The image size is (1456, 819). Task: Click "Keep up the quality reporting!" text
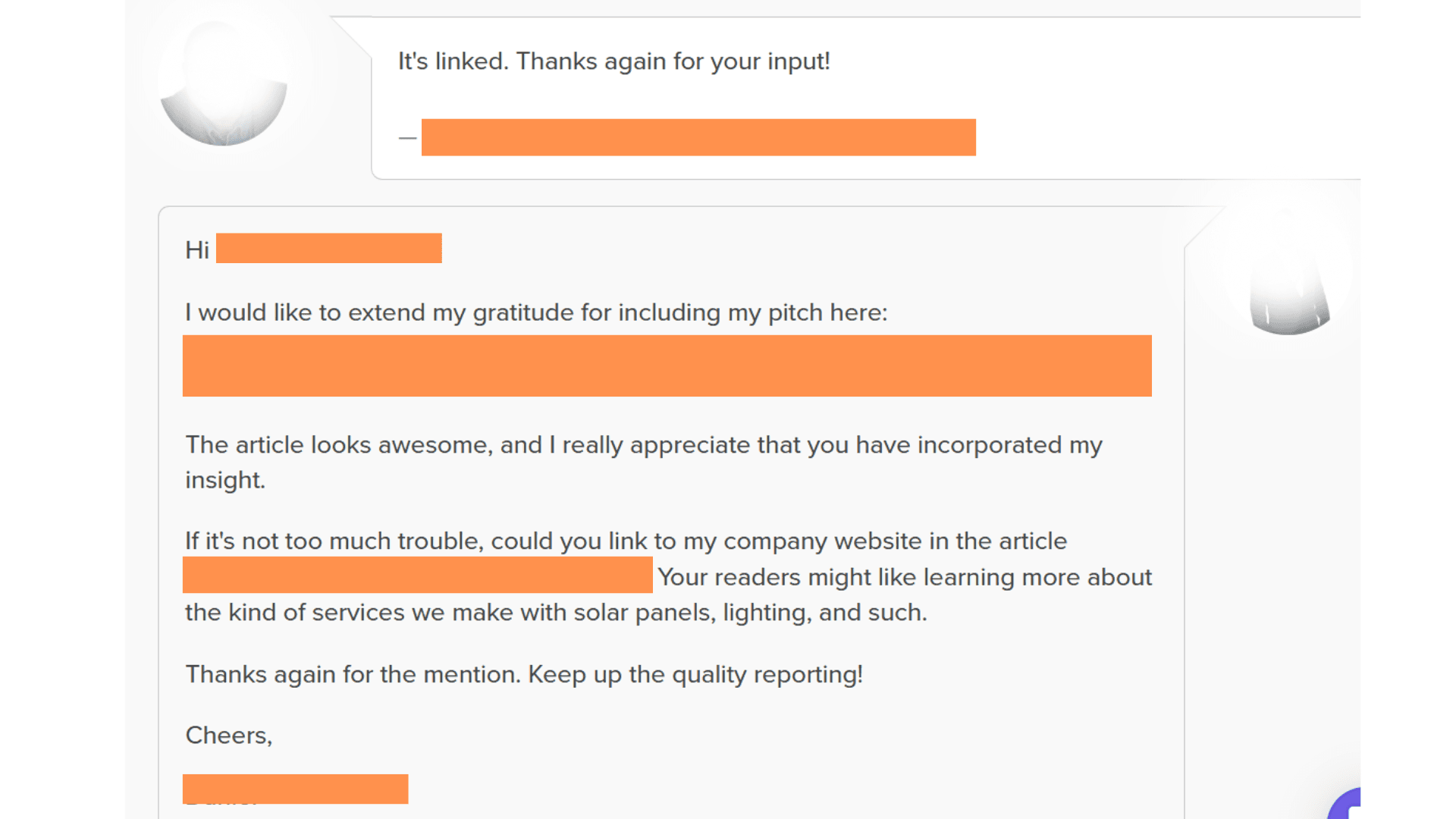click(x=695, y=674)
